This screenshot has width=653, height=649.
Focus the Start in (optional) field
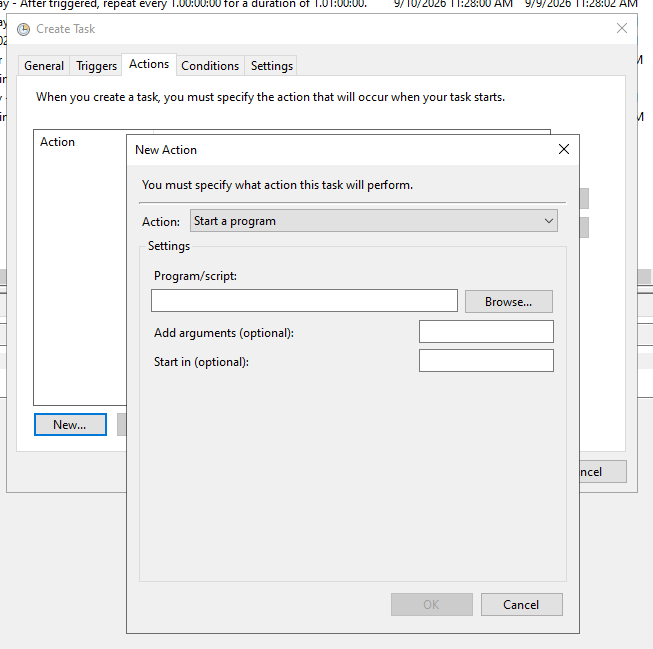pos(486,361)
